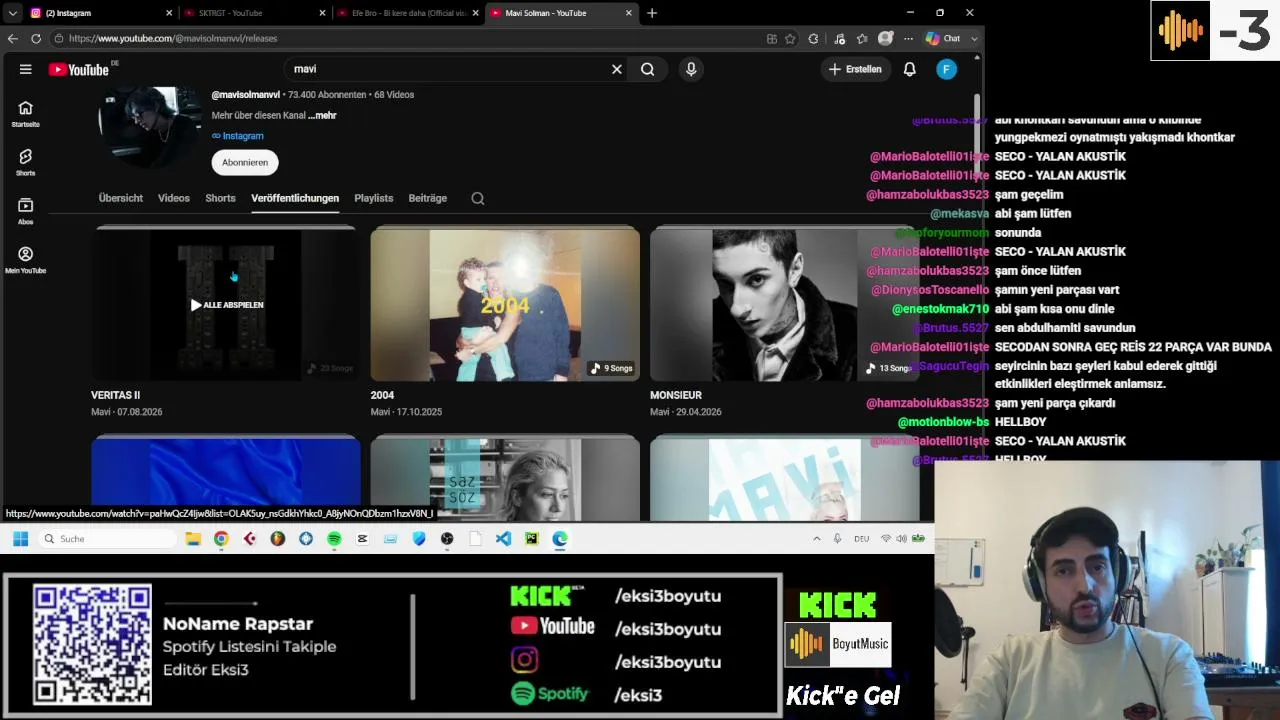Click into the YouTube search field
Viewport: 1280px width, 720px height.
click(450, 69)
